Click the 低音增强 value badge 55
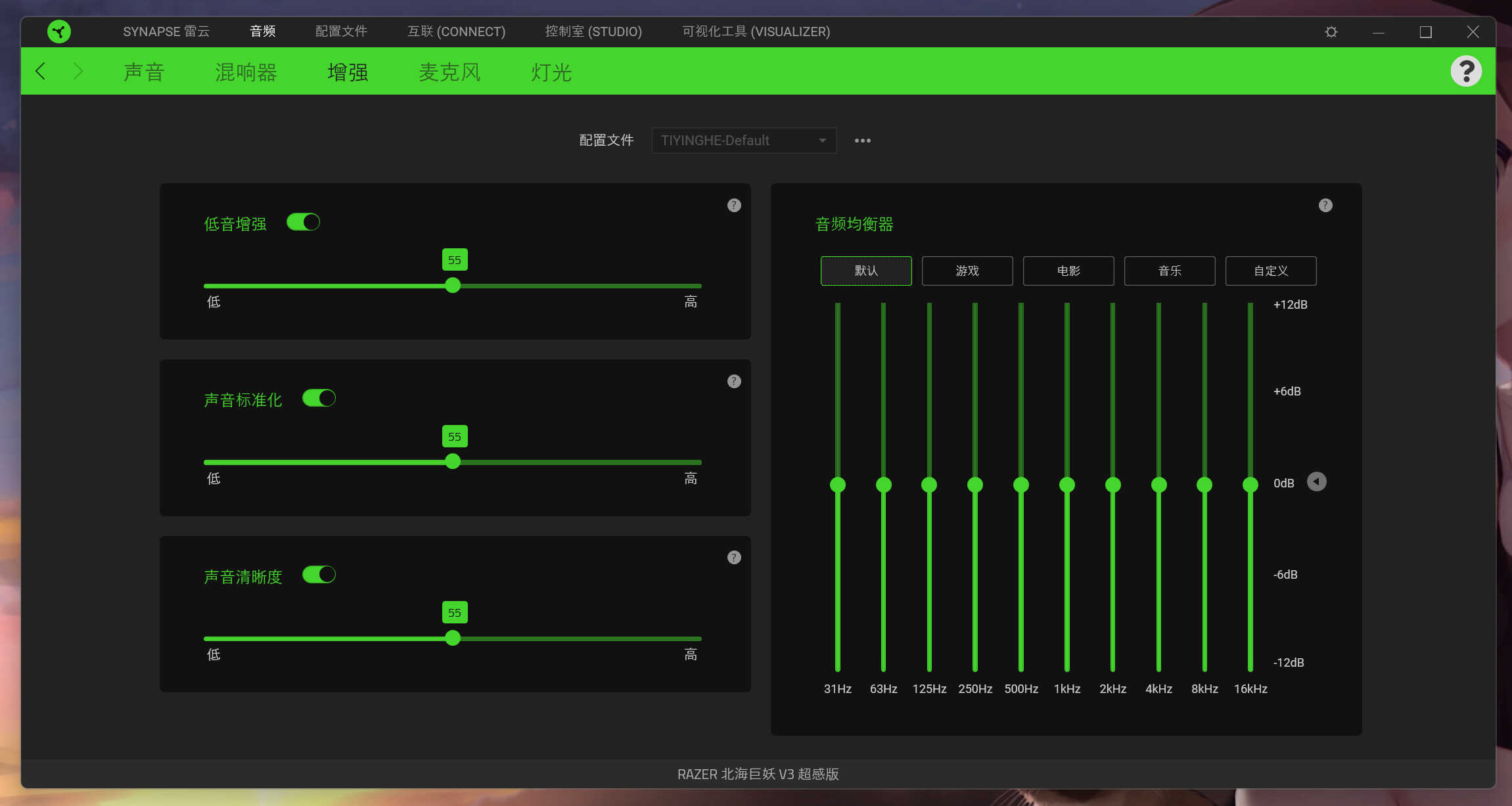Screen dimensions: 1512x806 (455, 260)
